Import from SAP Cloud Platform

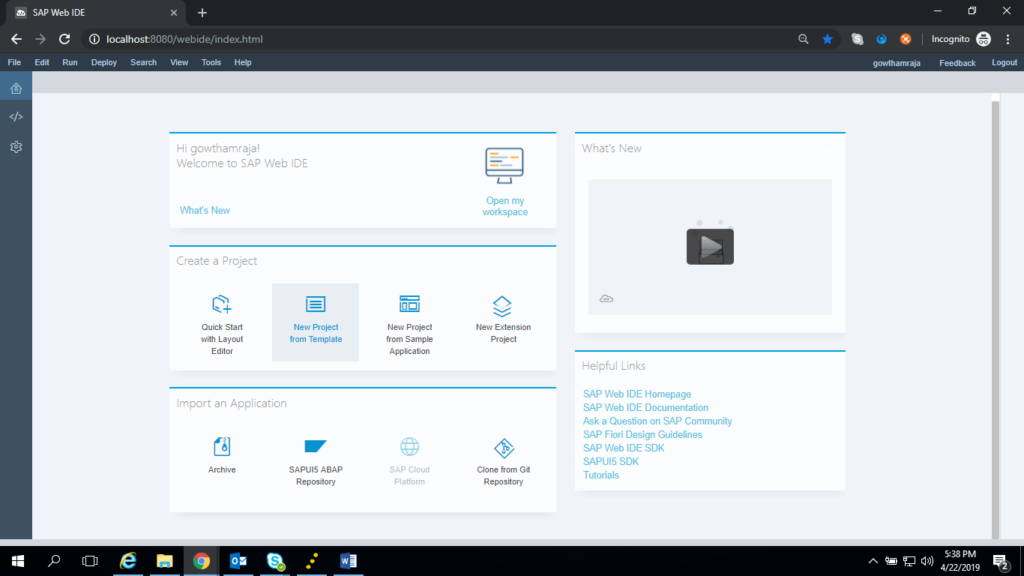409,462
